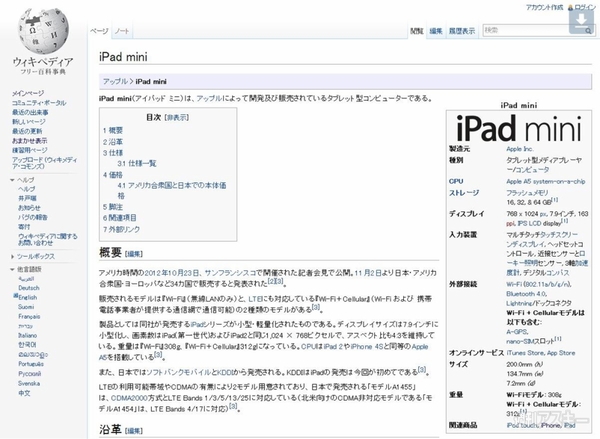
Task: Open the 履歴表示 tab
Action: click(462, 31)
